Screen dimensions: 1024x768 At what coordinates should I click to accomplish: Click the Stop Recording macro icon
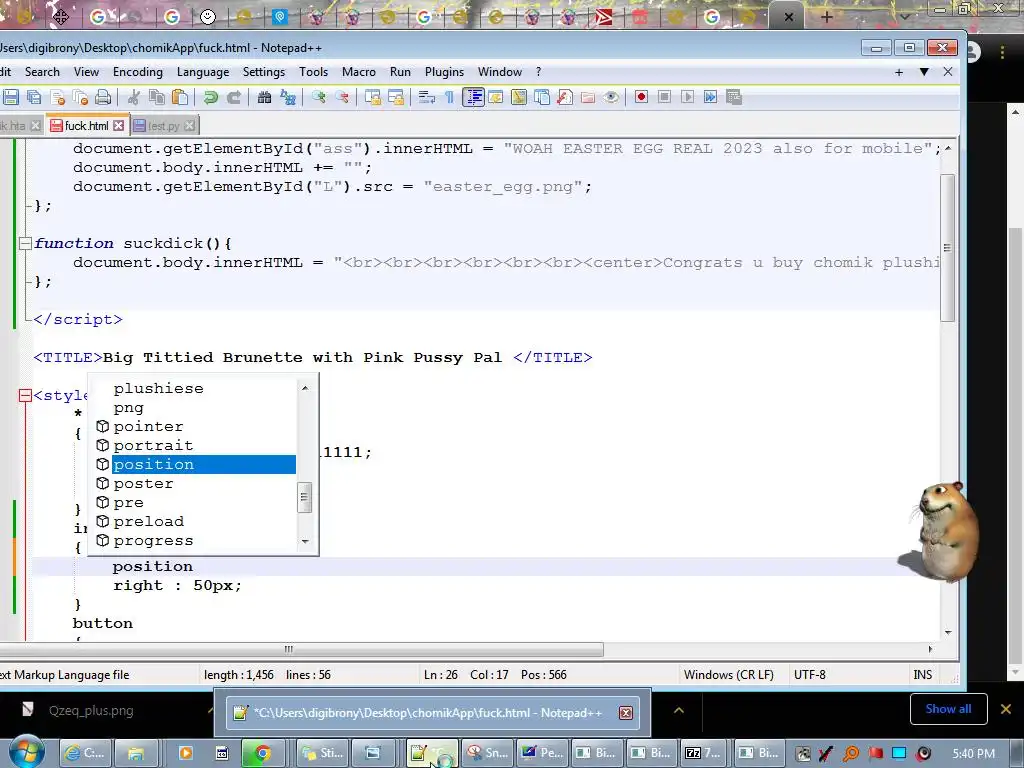point(664,97)
